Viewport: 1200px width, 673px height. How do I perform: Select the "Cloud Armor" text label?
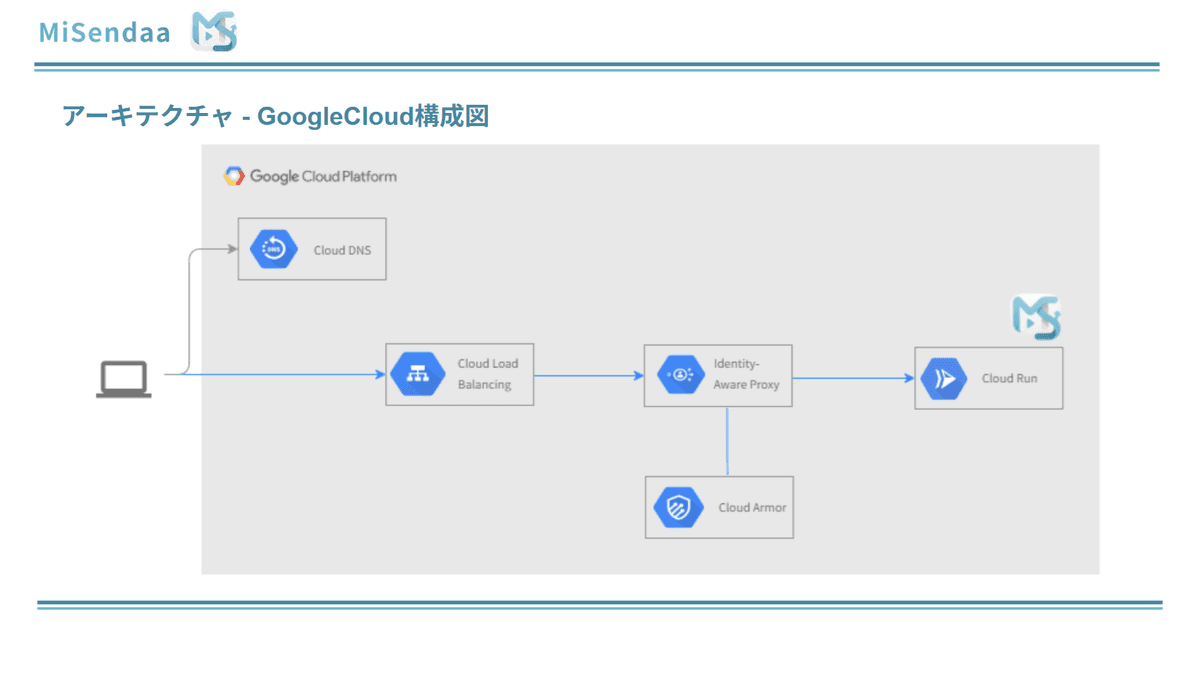752,507
